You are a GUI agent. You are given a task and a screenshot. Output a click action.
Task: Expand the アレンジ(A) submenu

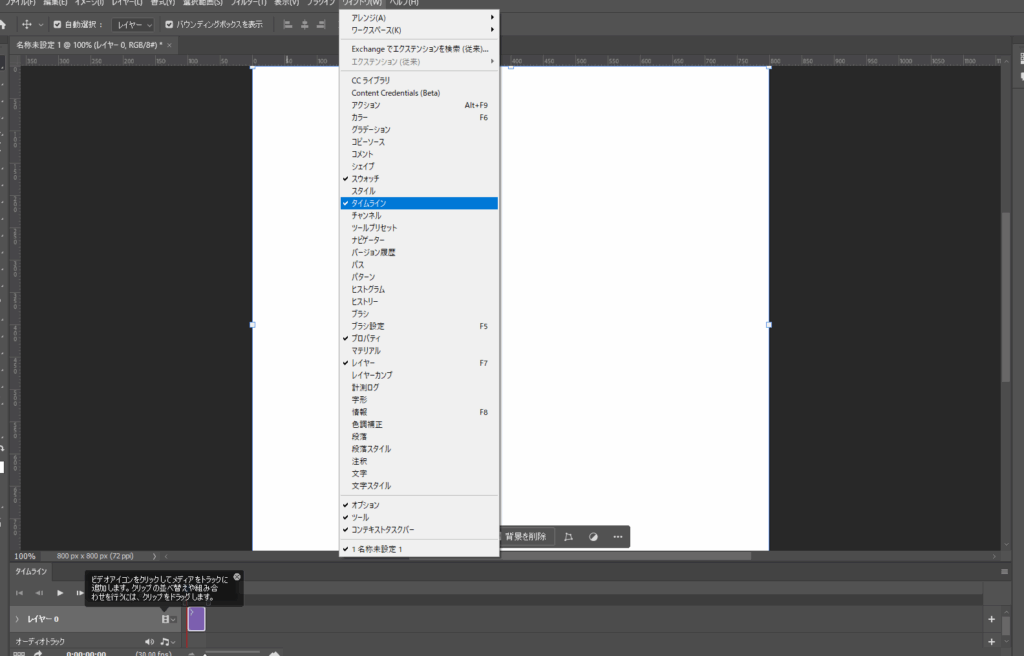point(418,18)
